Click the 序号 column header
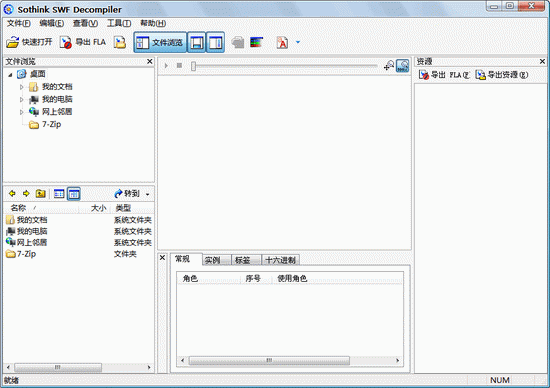 pos(256,279)
